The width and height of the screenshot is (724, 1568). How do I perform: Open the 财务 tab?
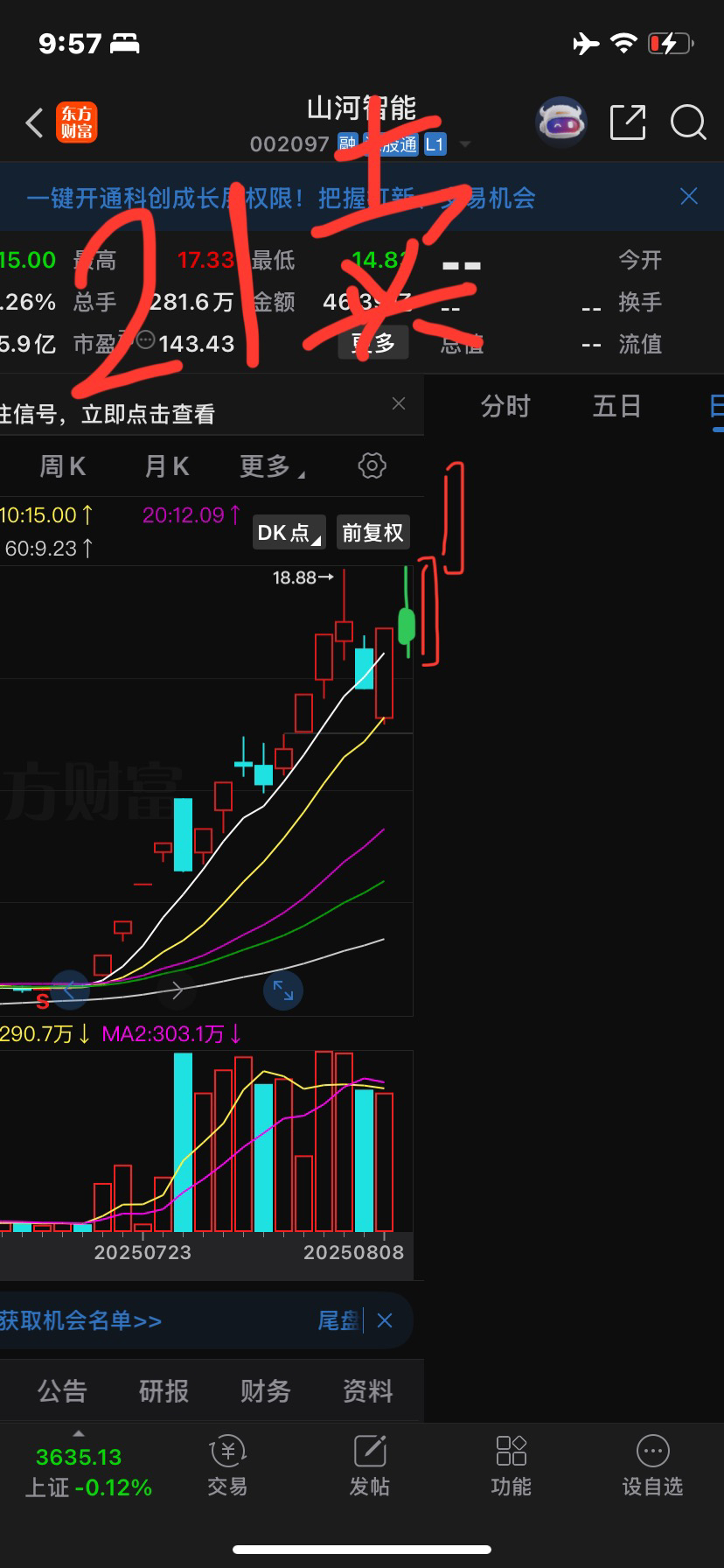[265, 1390]
